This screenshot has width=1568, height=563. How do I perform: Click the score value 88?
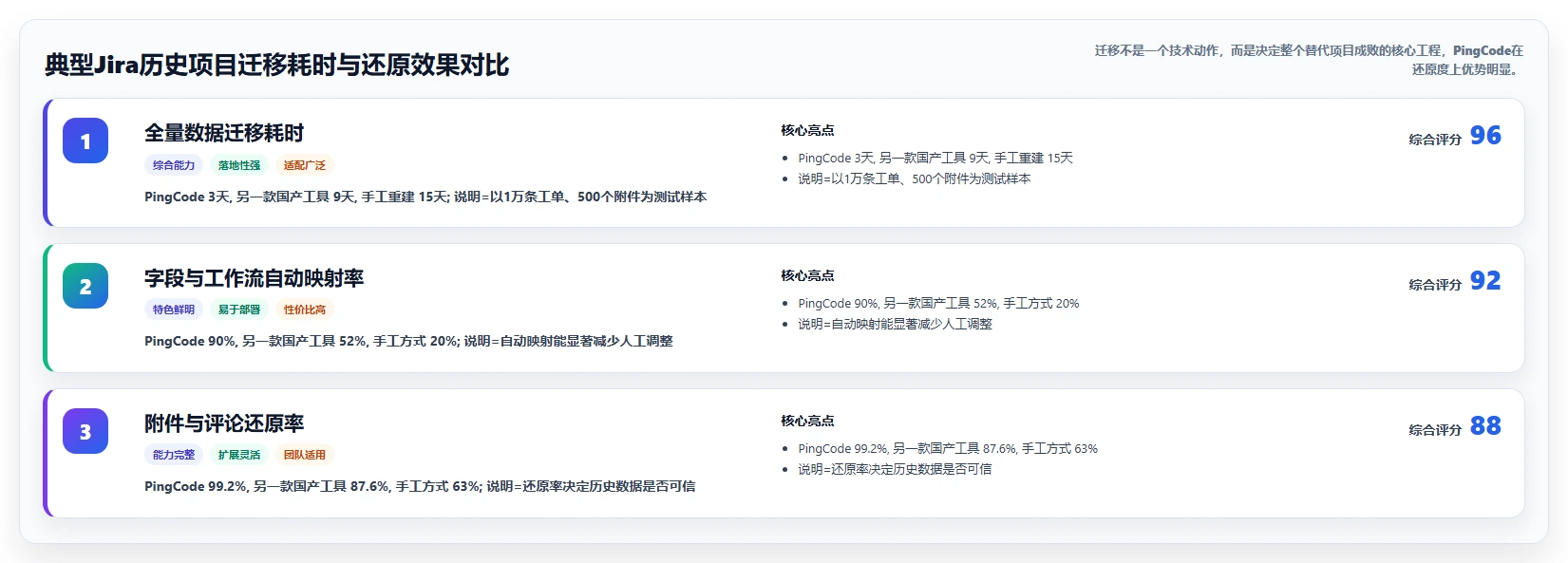pos(1485,426)
